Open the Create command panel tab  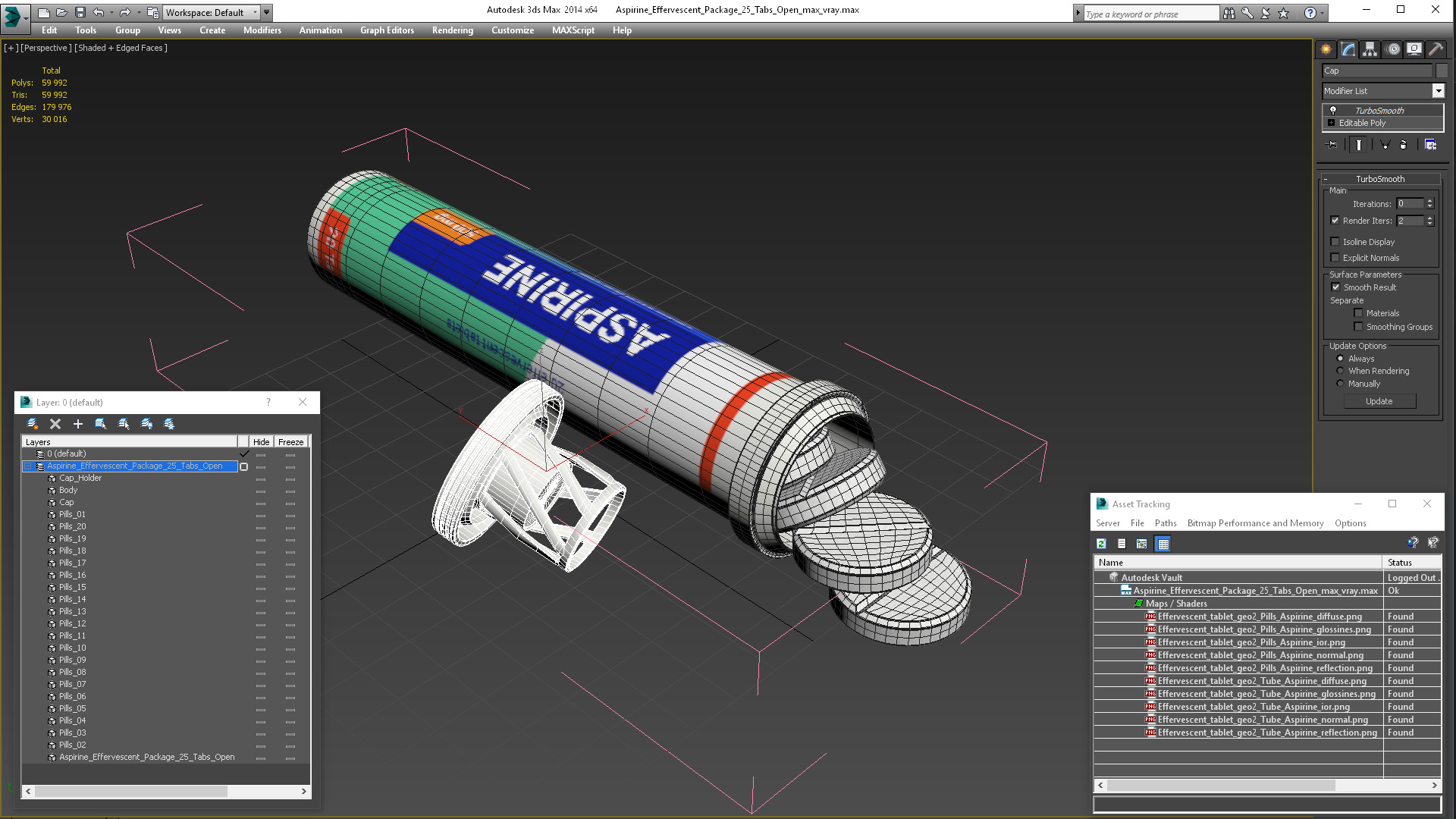pos(1326,49)
